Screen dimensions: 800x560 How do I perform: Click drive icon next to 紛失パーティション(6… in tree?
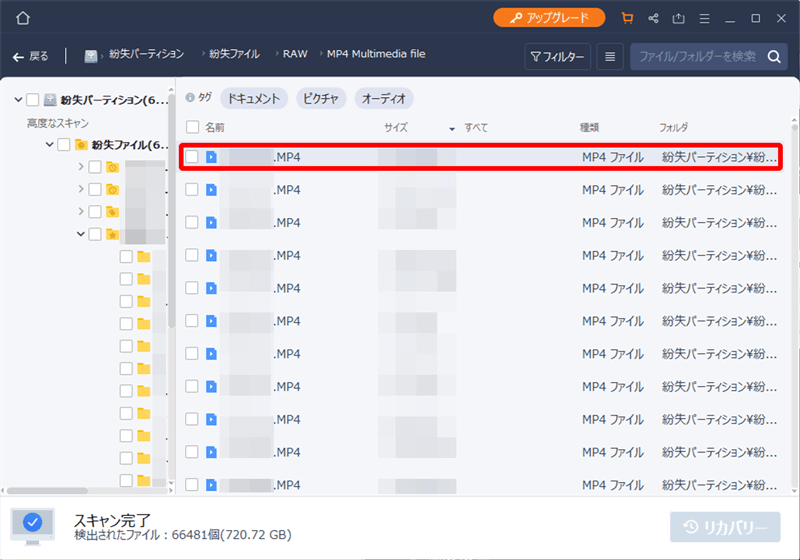(50, 99)
